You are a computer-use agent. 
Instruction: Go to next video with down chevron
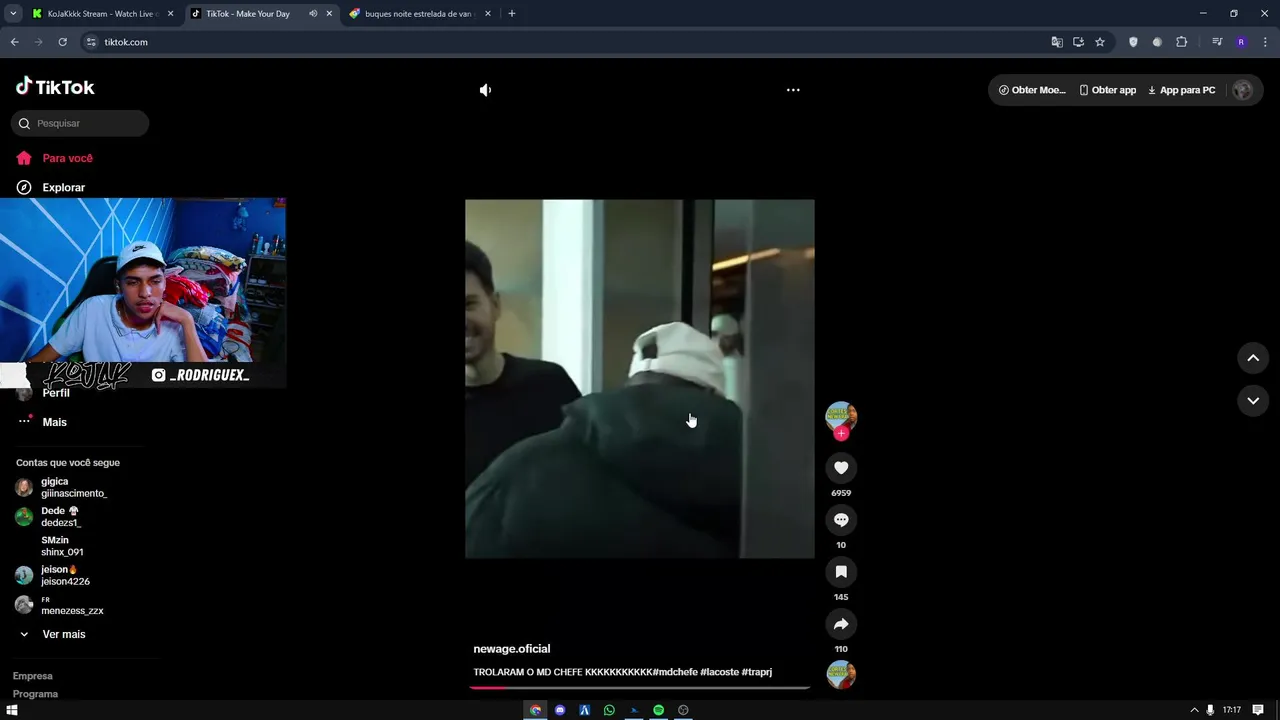1253,401
